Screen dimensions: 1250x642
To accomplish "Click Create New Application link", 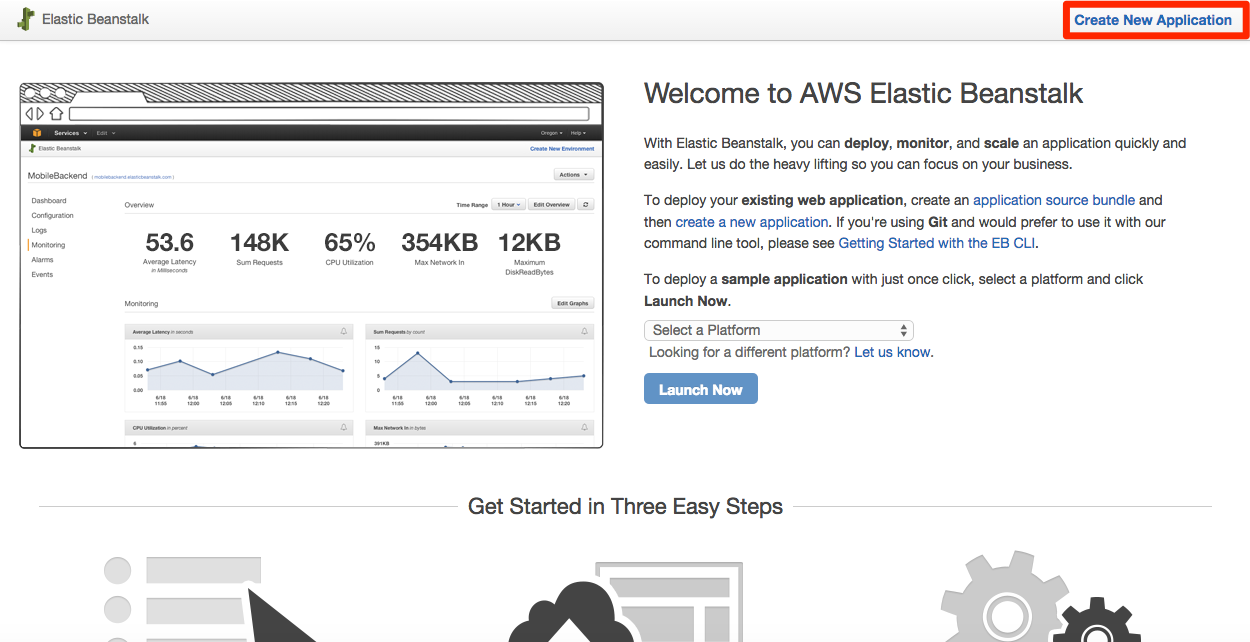I will pyautogui.click(x=1153, y=20).
